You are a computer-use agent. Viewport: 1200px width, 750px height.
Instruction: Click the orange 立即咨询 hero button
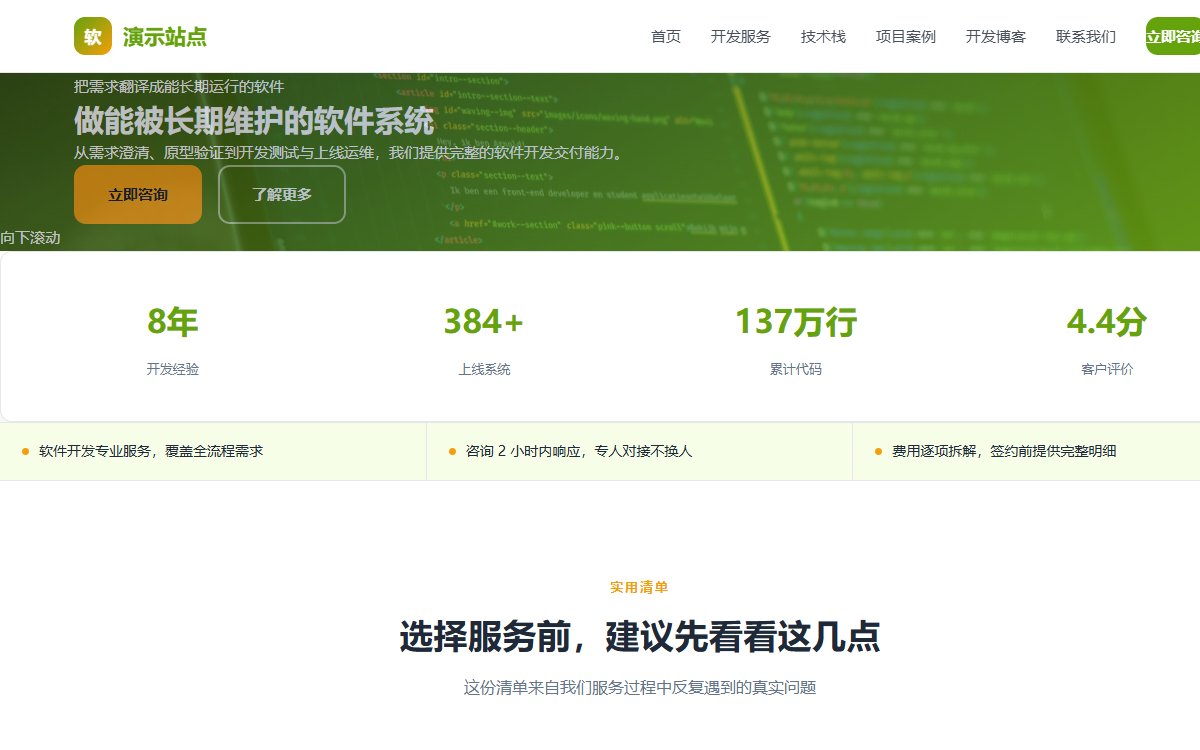click(x=138, y=195)
